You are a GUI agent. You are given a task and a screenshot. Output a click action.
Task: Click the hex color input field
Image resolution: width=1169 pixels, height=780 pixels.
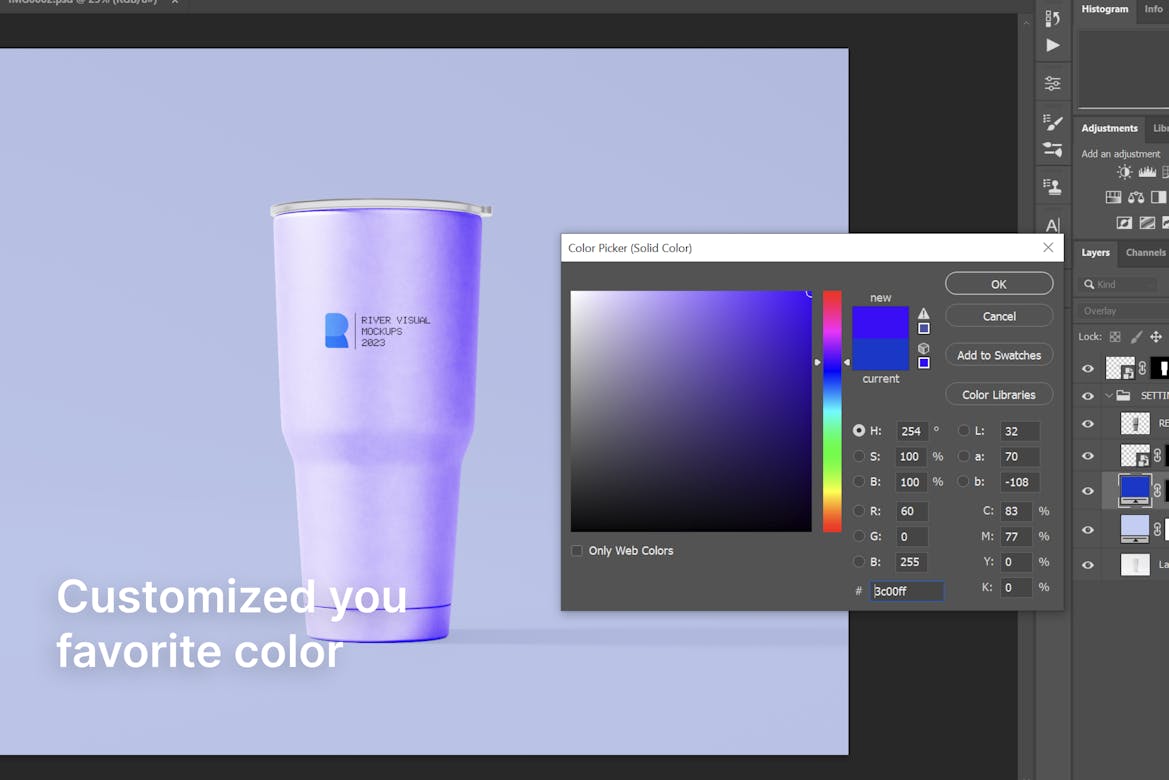(x=905, y=591)
